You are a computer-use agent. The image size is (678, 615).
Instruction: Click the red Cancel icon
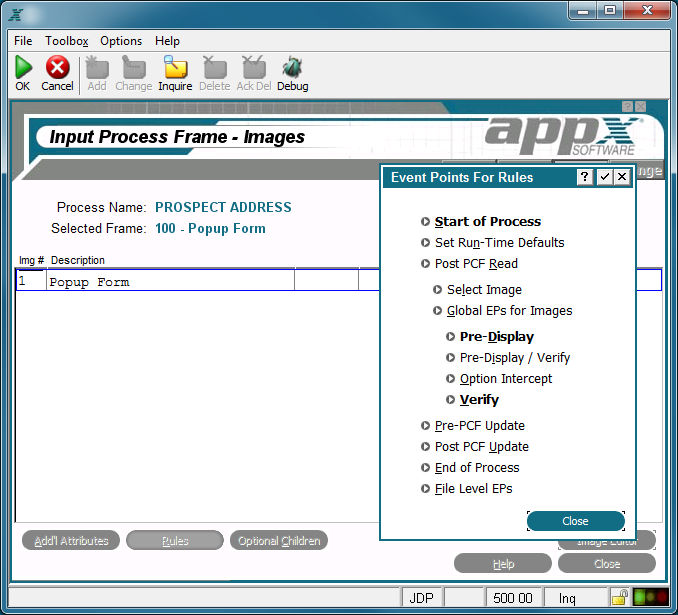58,67
